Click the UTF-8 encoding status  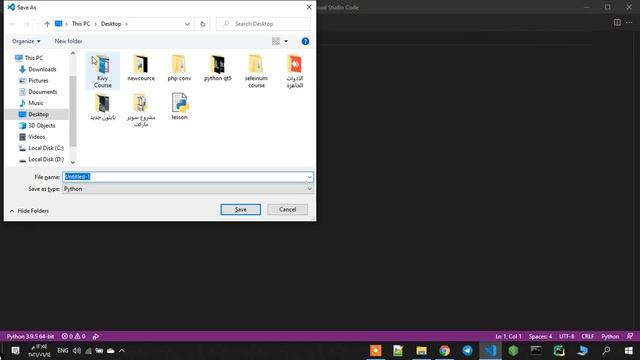click(567, 336)
